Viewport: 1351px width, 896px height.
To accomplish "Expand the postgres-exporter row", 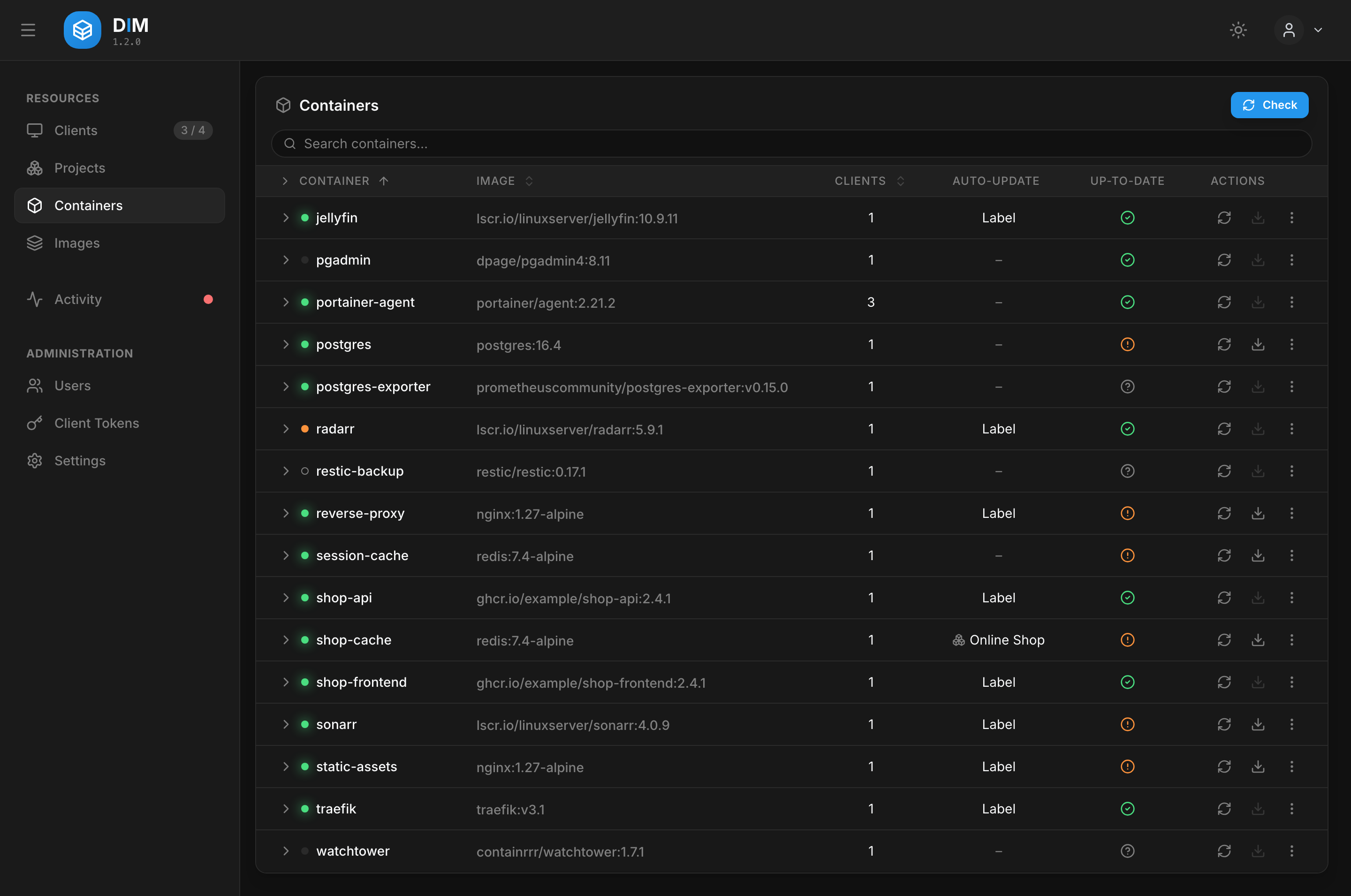I will [x=286, y=387].
